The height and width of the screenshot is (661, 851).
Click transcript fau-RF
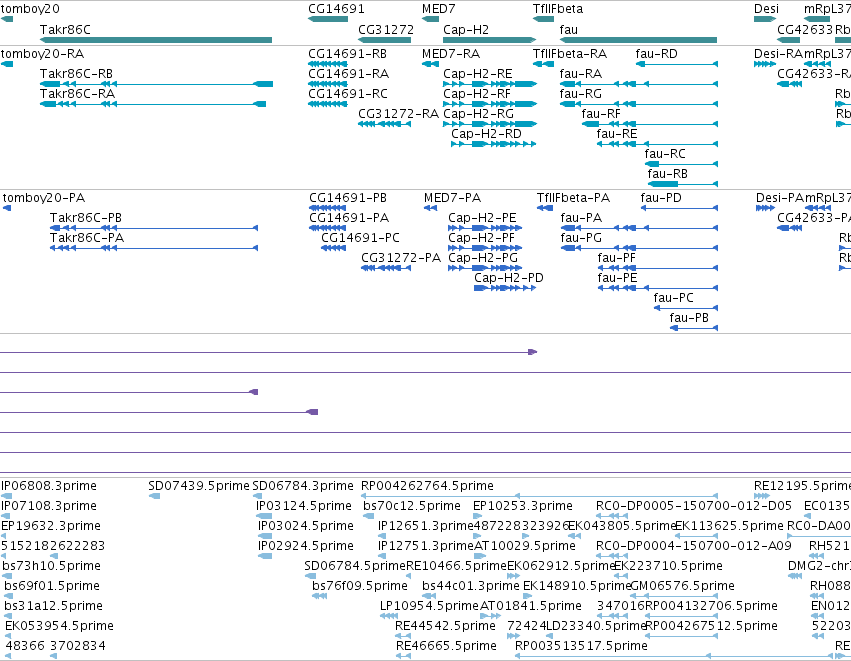[650, 124]
